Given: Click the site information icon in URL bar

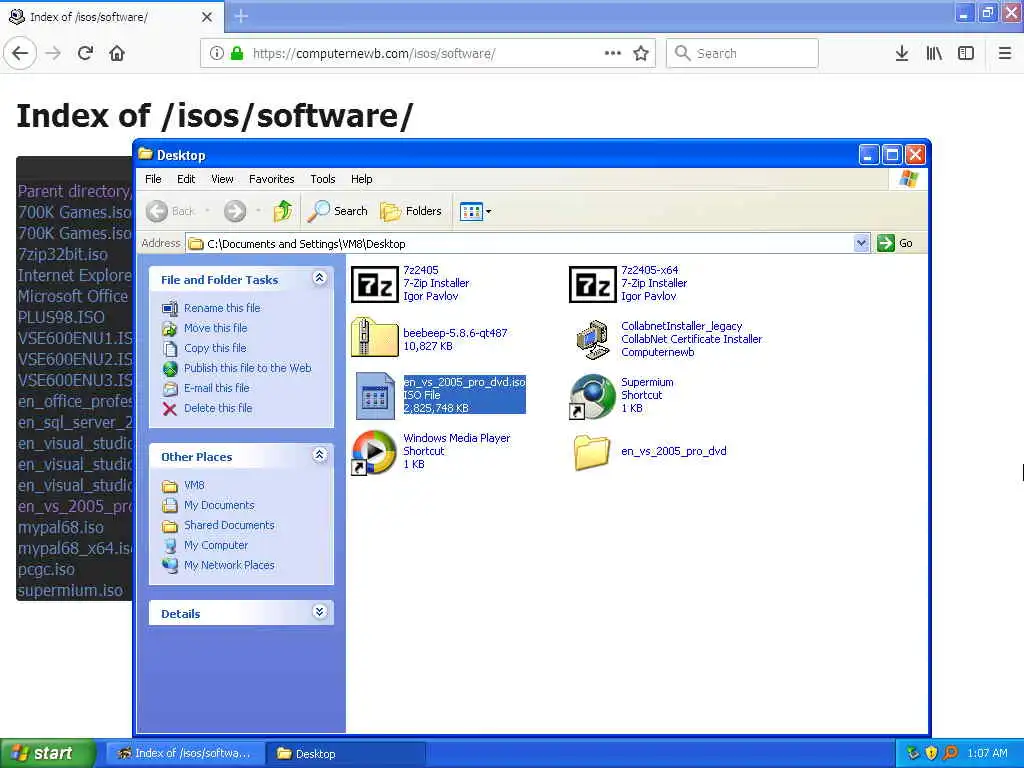Looking at the screenshot, I should (216, 53).
